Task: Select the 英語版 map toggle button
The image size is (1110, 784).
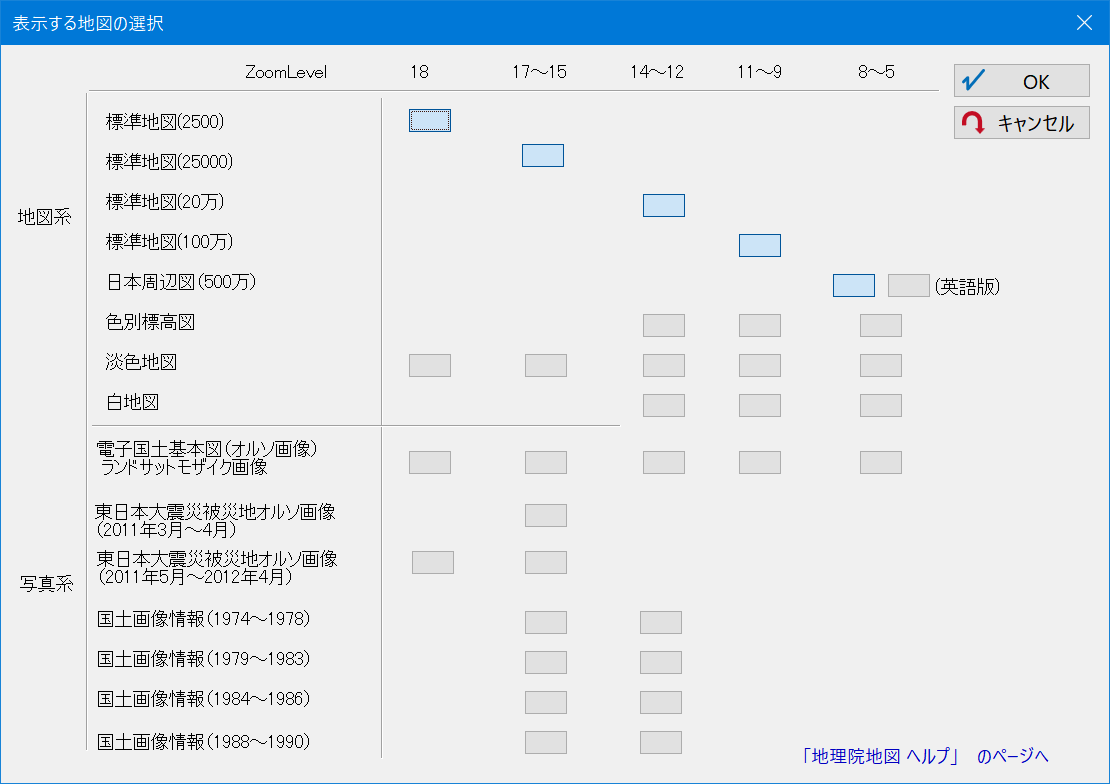Action: [909, 285]
